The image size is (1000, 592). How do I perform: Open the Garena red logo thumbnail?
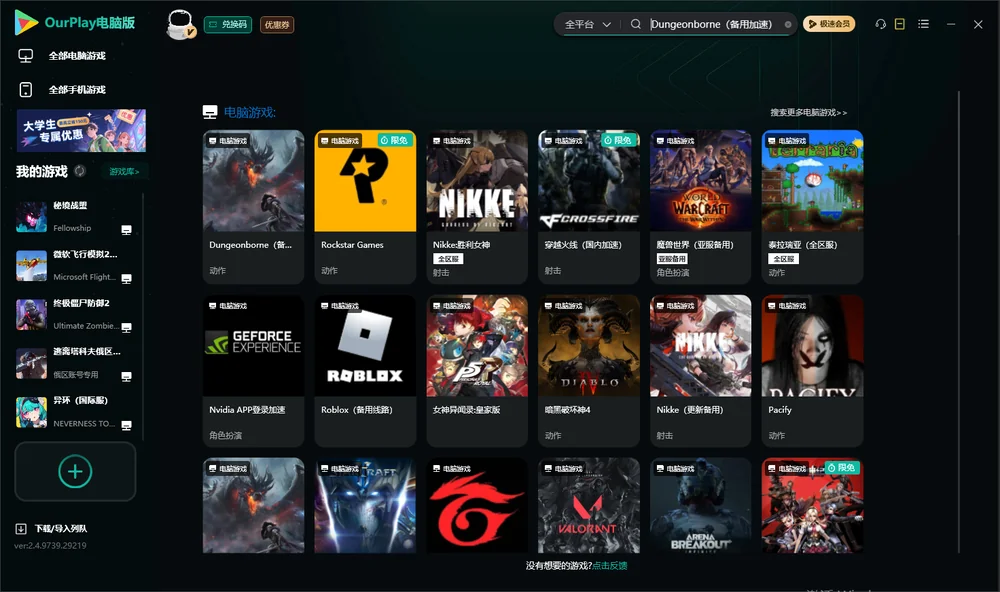pyautogui.click(x=477, y=505)
